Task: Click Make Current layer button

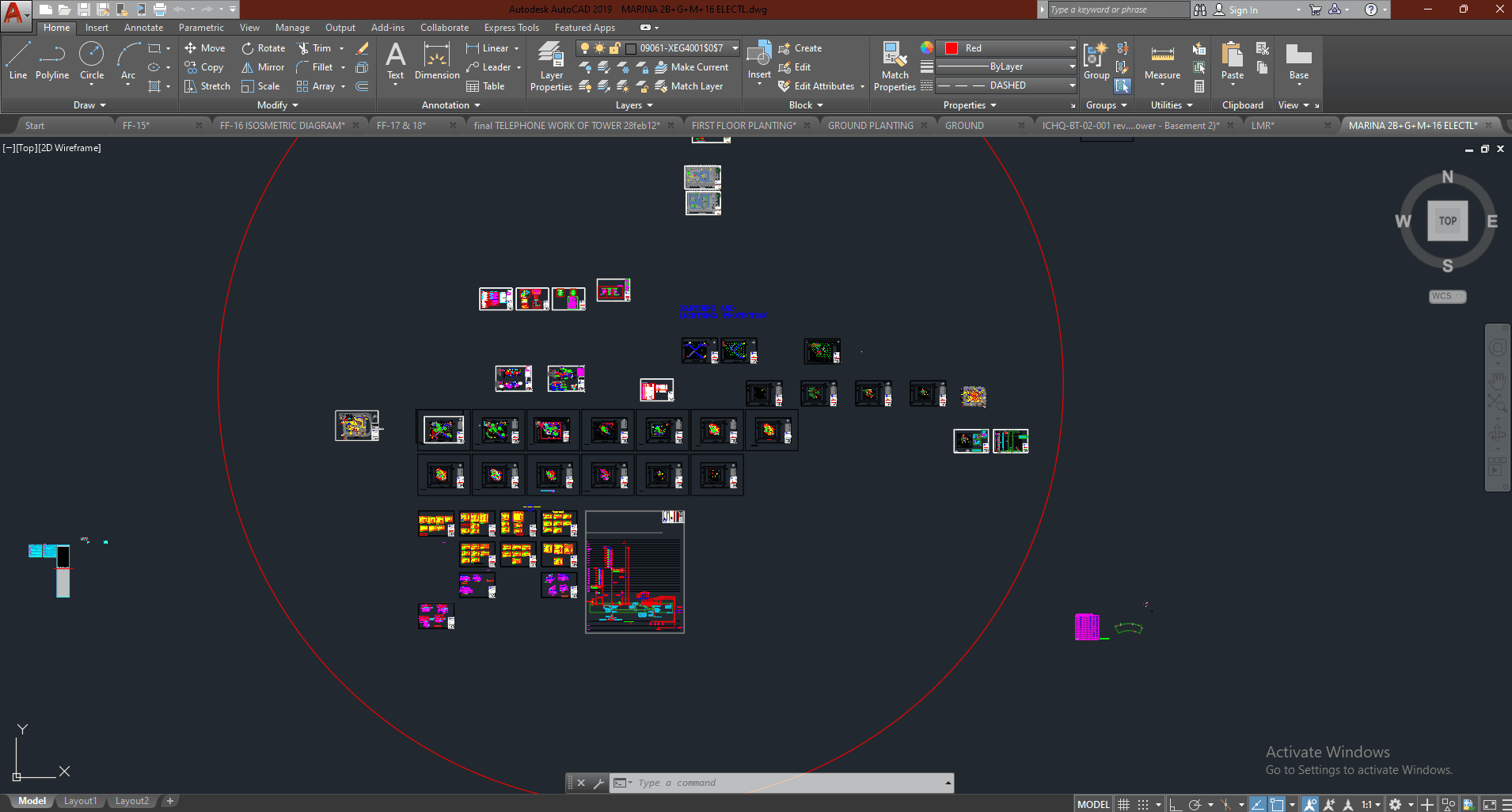Action: [692, 67]
